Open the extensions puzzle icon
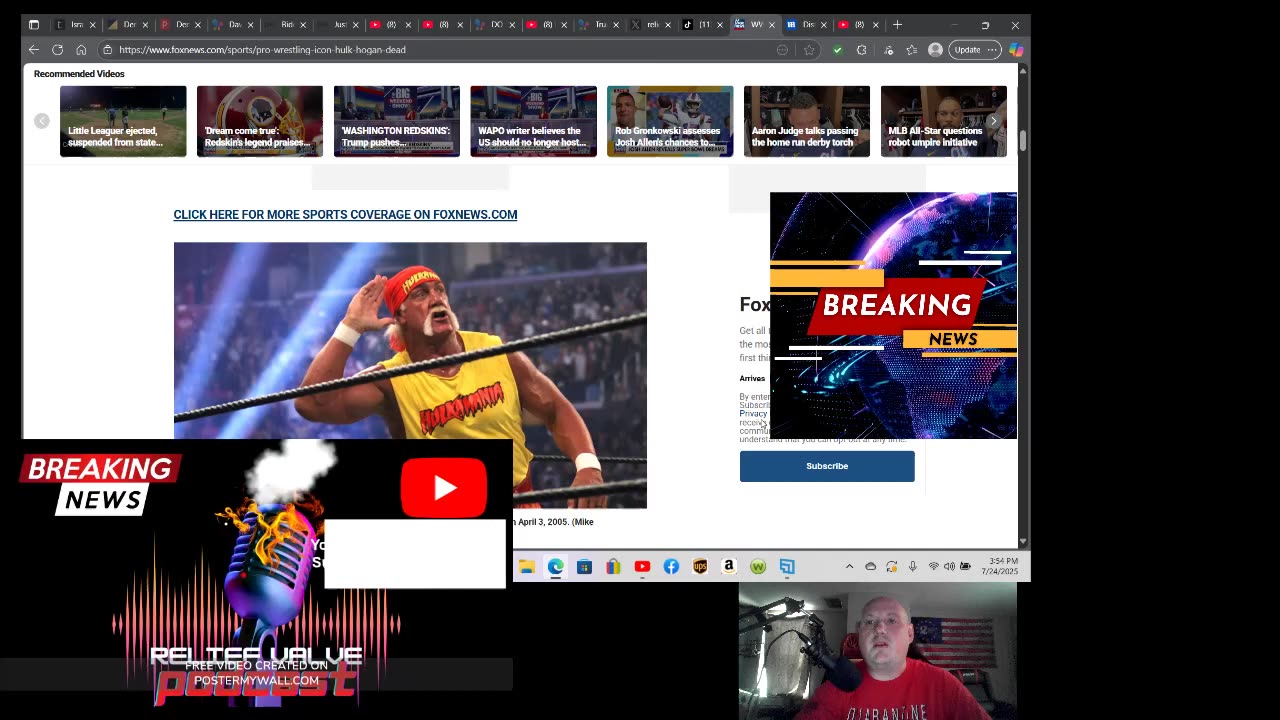The height and width of the screenshot is (720, 1280). tap(862, 50)
